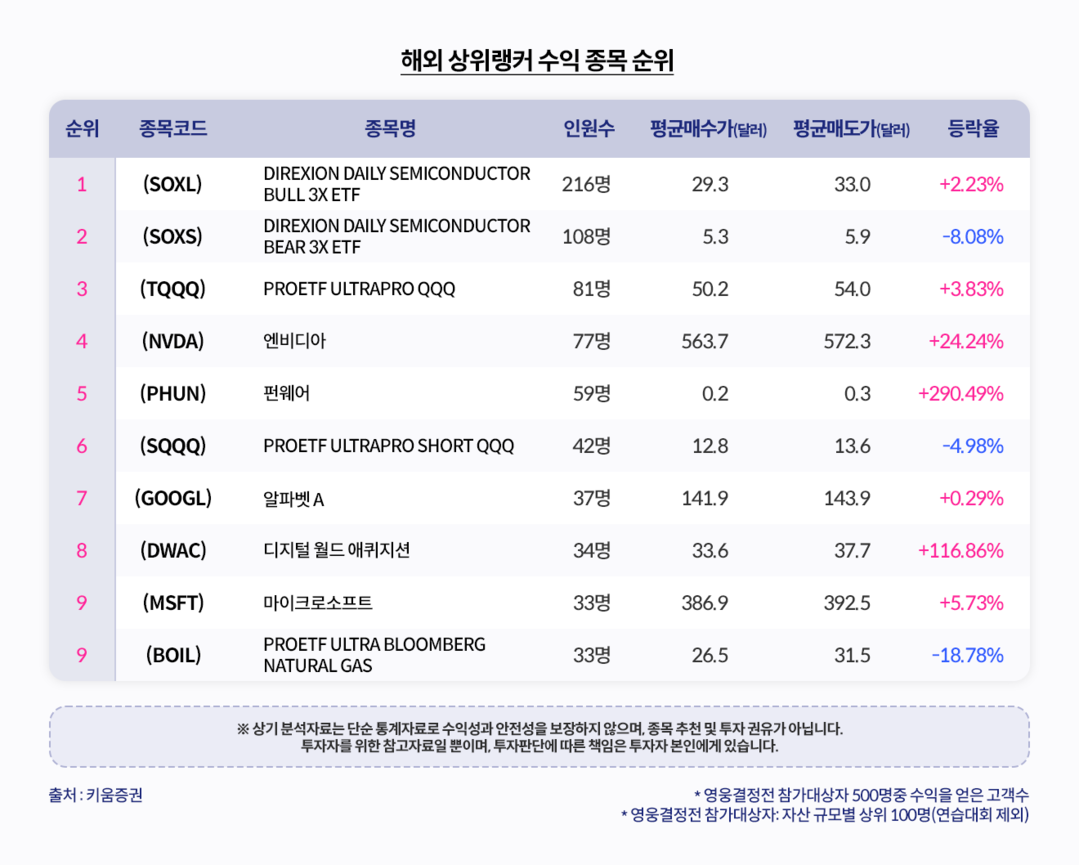
Task: Click the '59명' participant count
Action: coord(592,393)
